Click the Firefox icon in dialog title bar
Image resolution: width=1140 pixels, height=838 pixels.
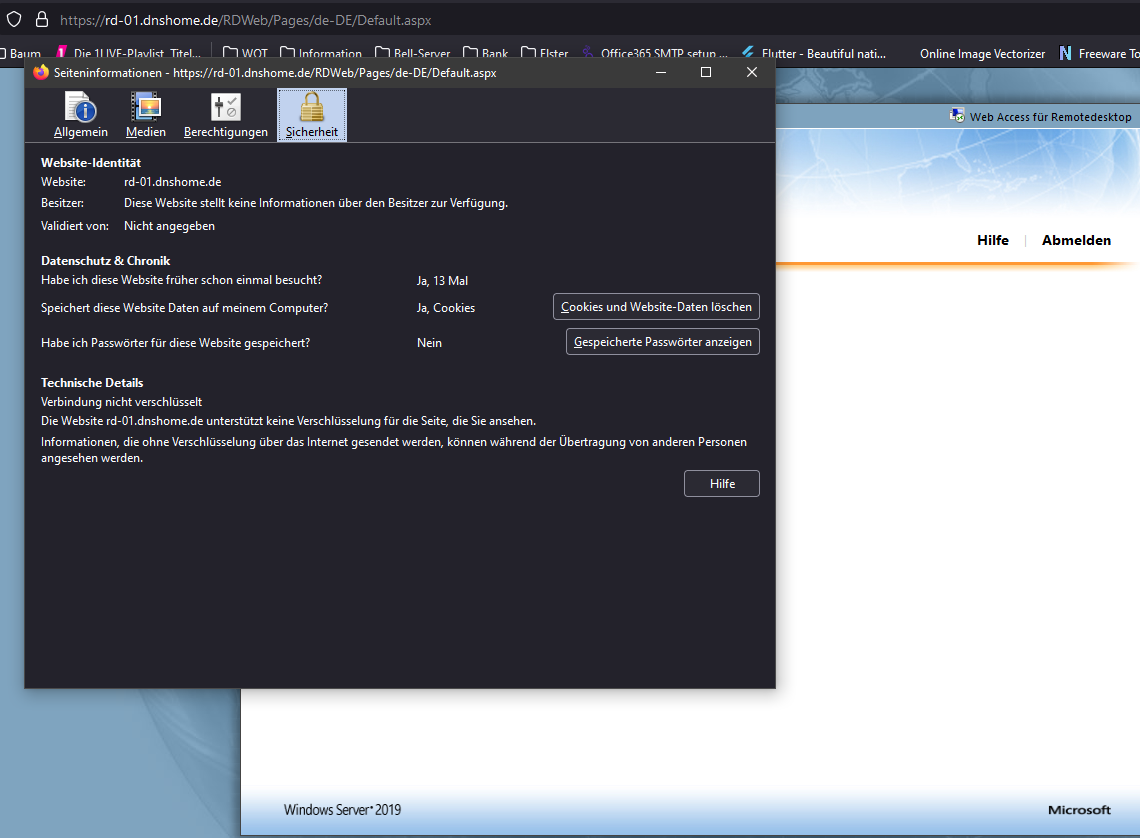tap(41, 72)
